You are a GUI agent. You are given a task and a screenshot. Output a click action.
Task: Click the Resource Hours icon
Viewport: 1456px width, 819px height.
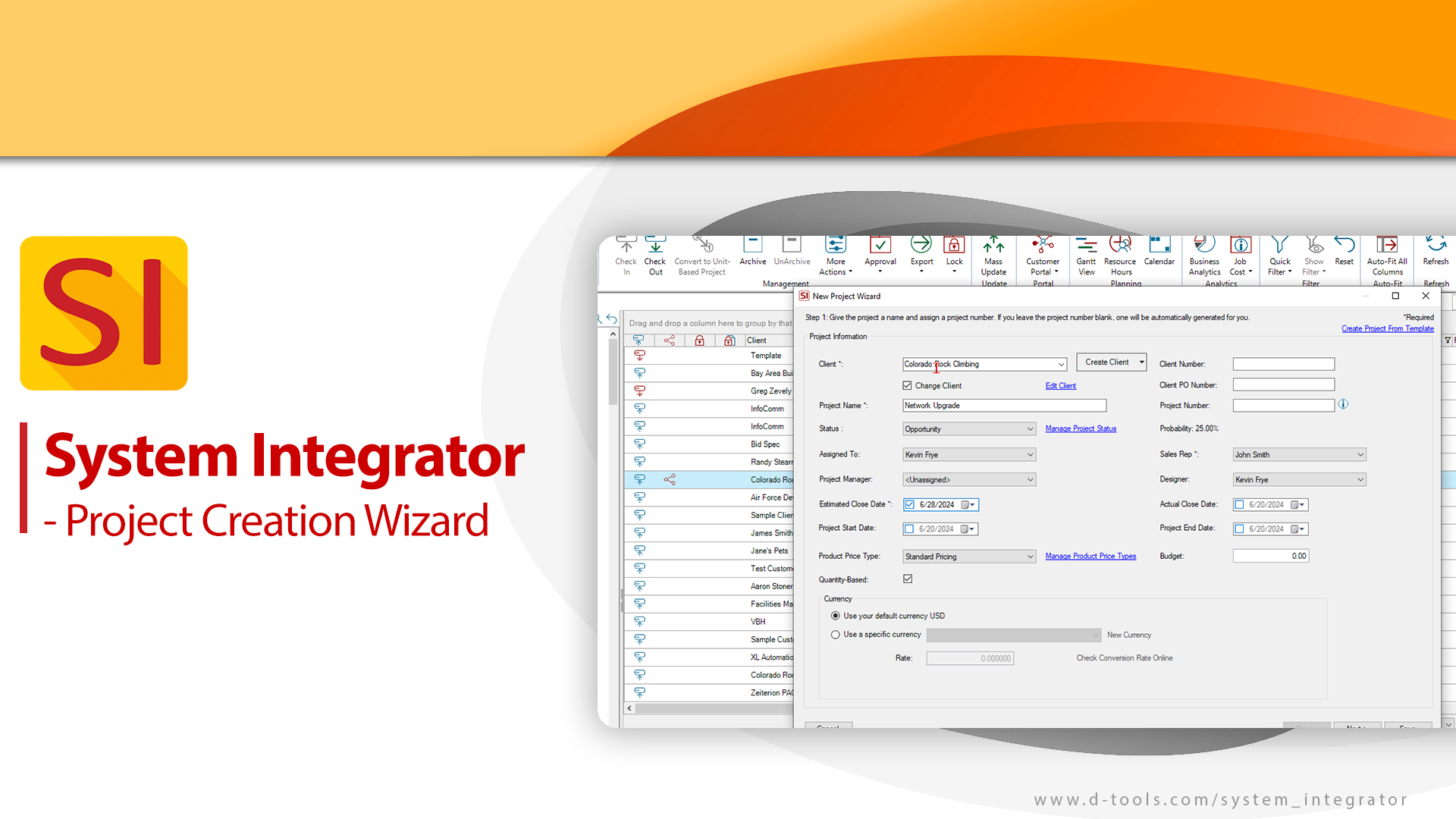click(x=1119, y=256)
